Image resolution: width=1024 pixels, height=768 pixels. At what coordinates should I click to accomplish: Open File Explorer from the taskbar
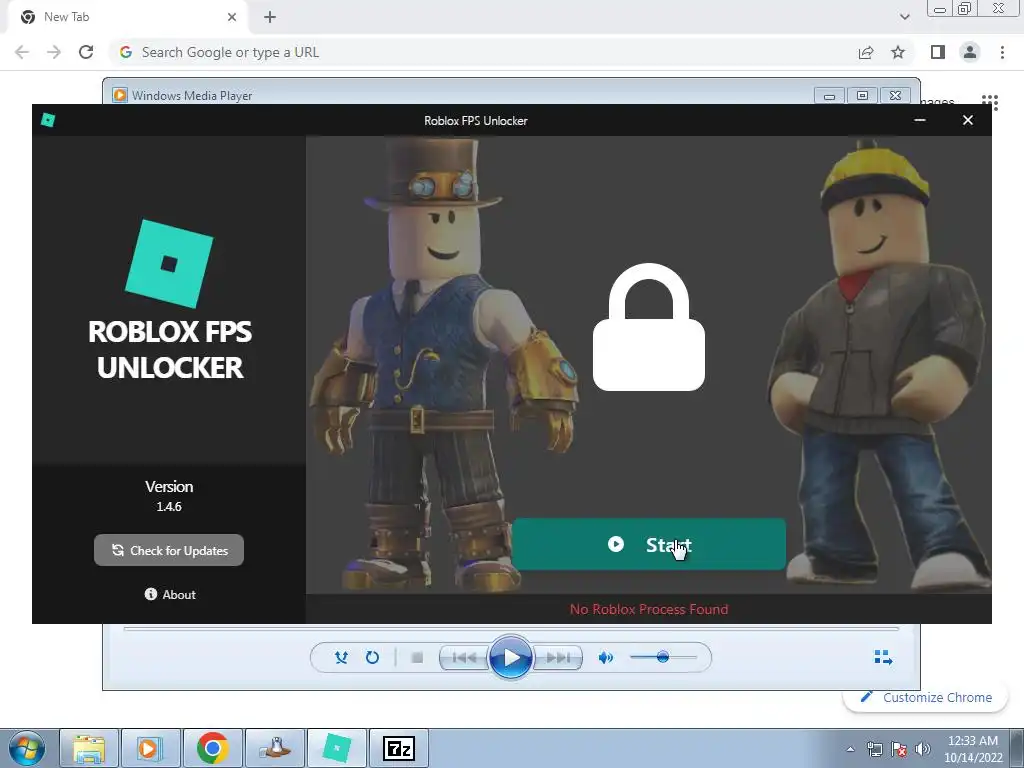(89, 748)
